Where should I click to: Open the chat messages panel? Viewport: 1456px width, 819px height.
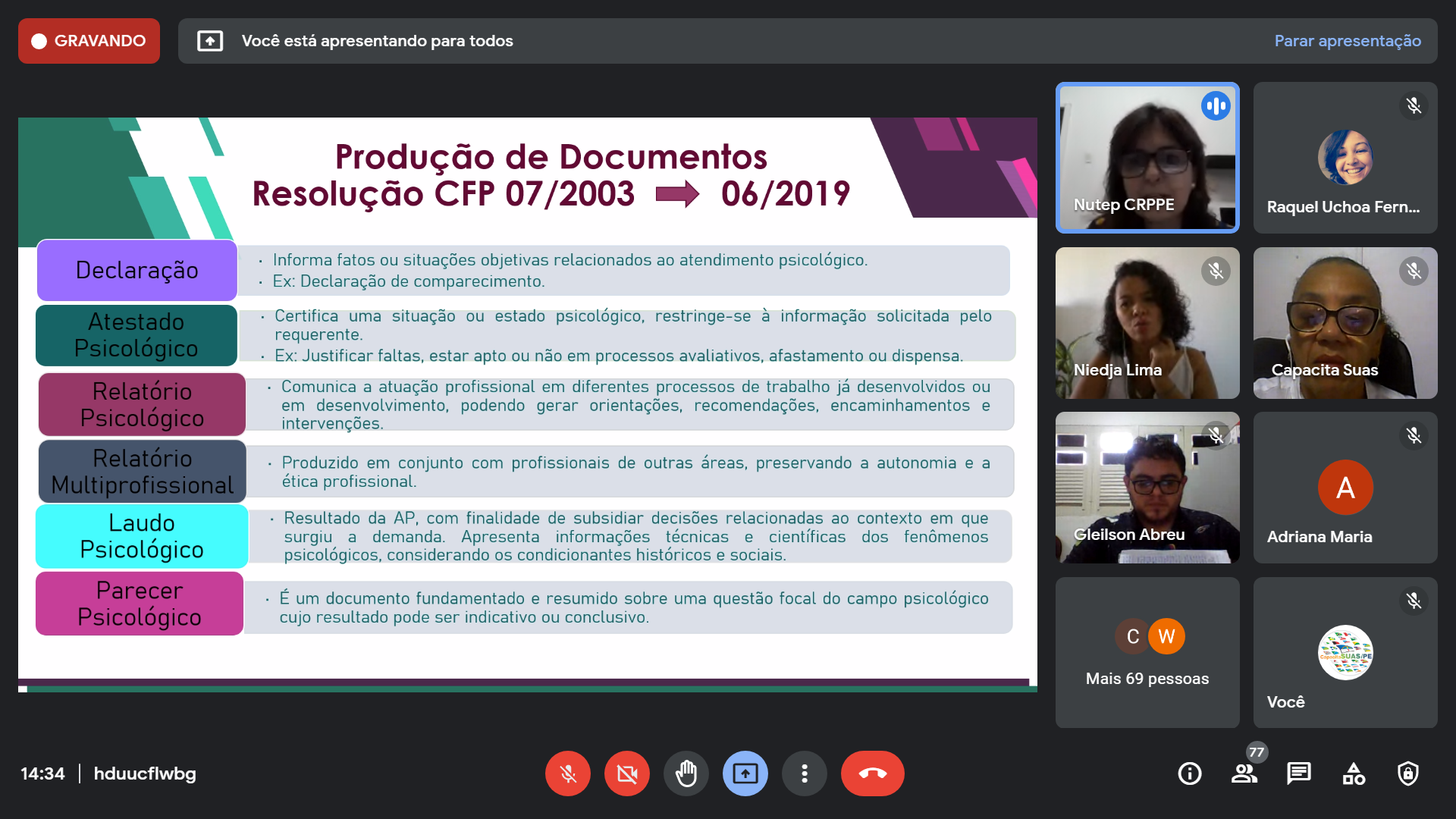point(1298,773)
